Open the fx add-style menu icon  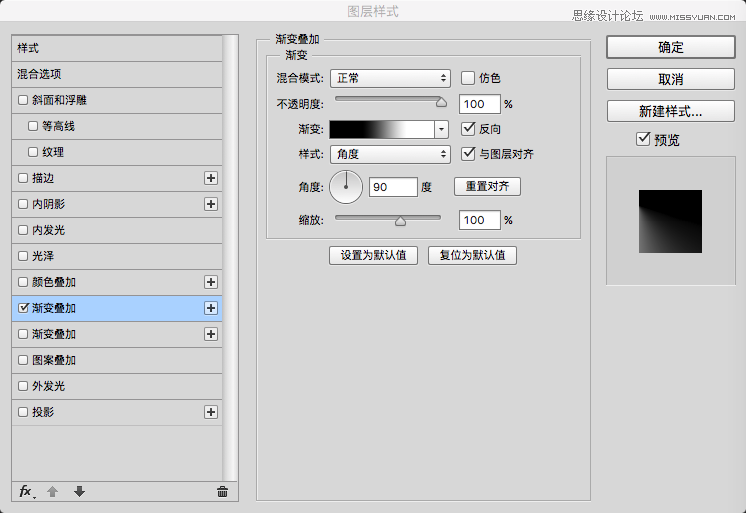[x=27, y=492]
